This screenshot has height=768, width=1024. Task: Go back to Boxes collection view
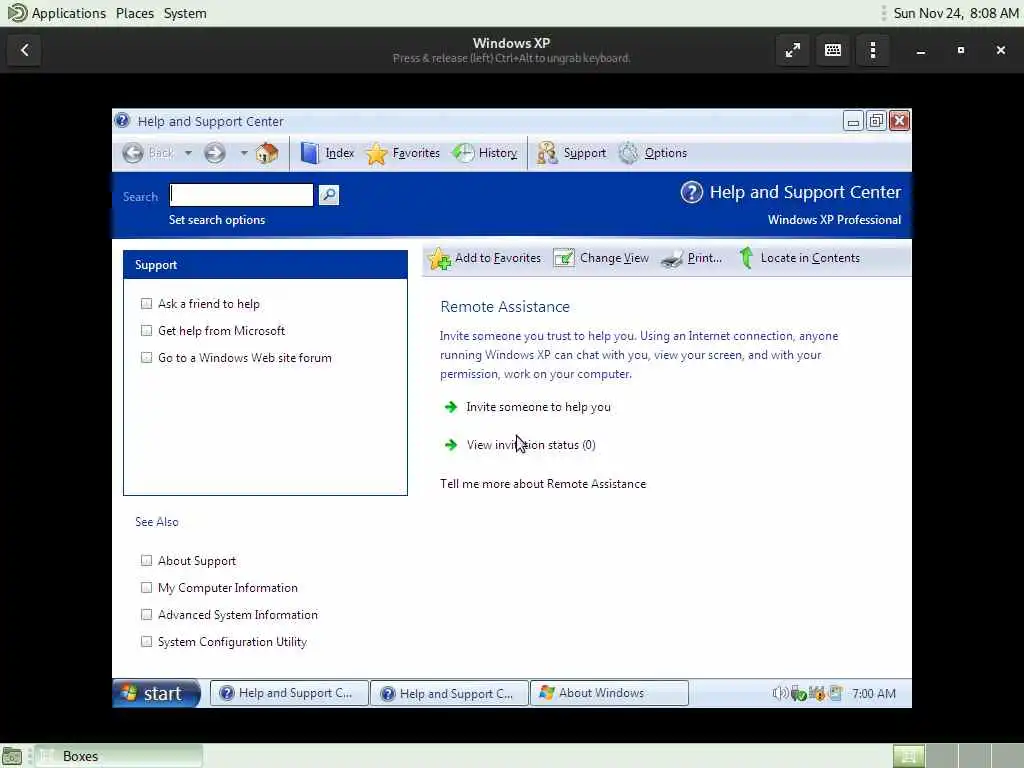pyautogui.click(x=25, y=50)
